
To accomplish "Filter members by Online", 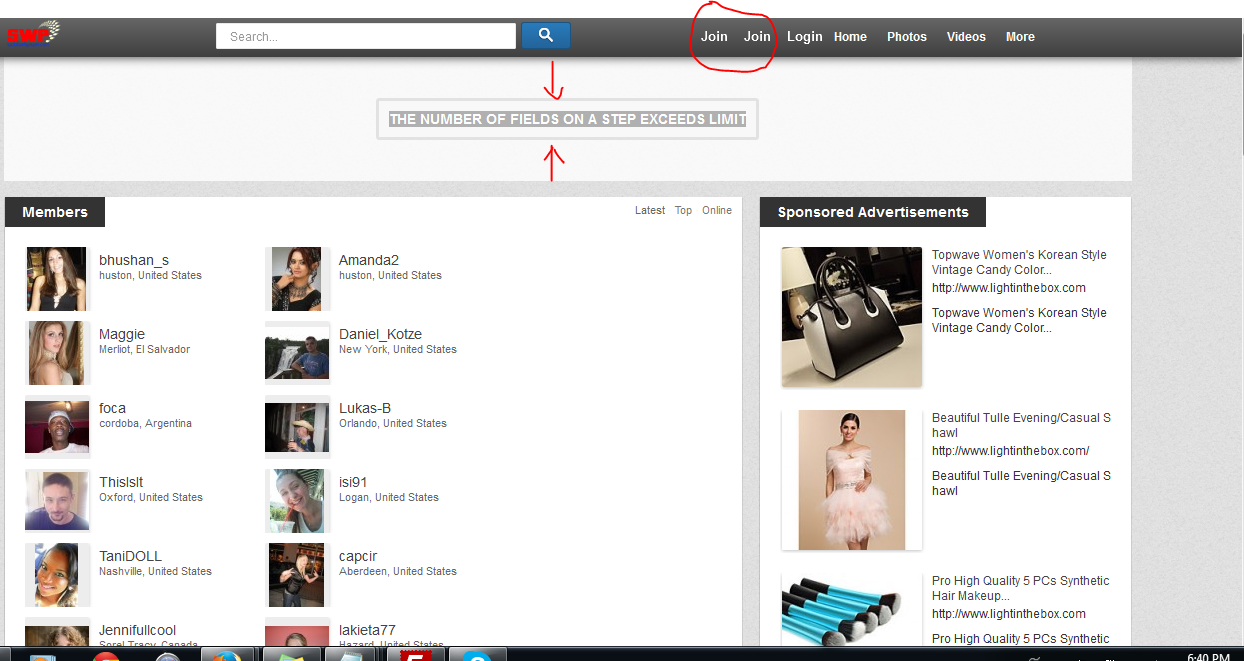I will [x=717, y=211].
